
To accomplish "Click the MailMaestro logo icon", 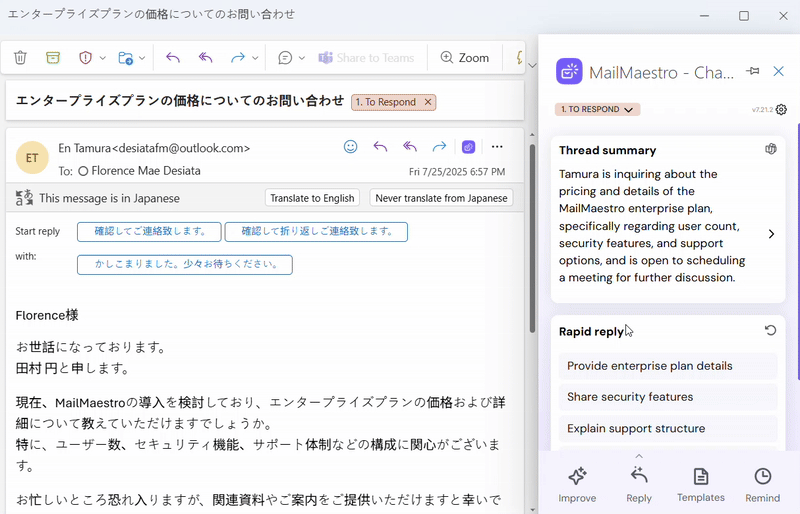I will (x=569, y=71).
